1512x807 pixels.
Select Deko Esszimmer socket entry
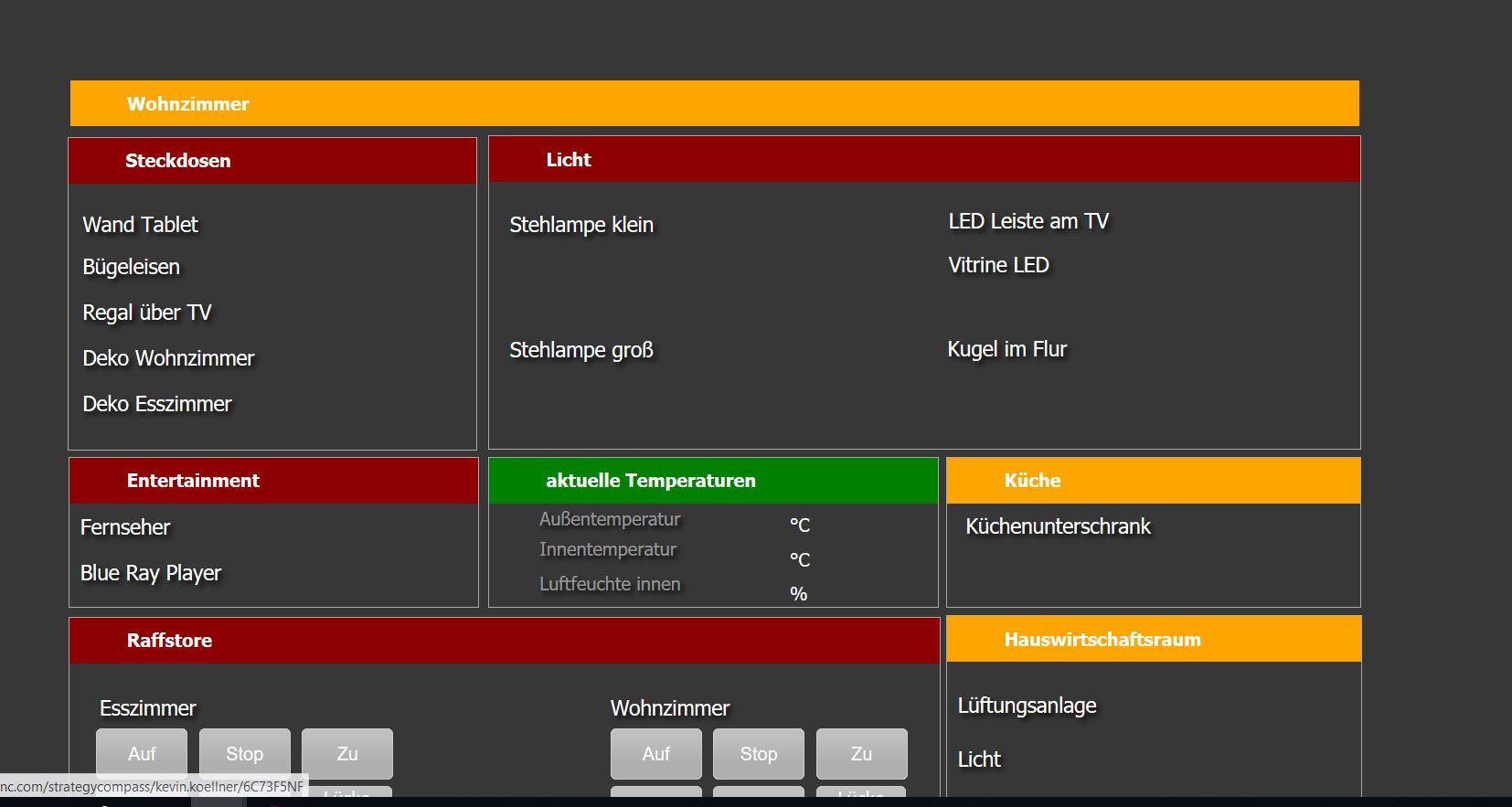pyautogui.click(x=156, y=404)
